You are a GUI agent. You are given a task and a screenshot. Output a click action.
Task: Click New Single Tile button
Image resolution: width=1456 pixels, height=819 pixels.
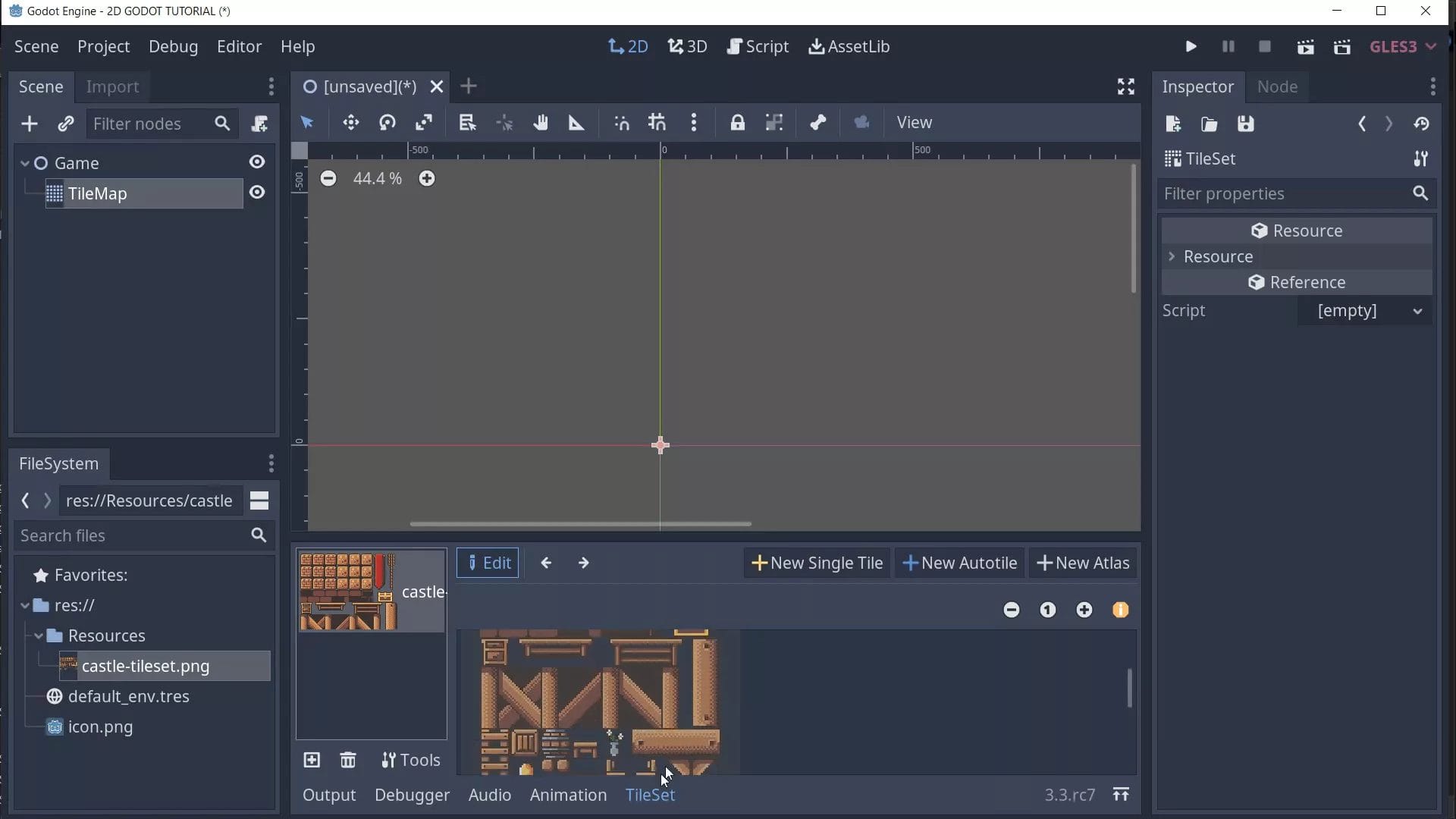tap(817, 563)
